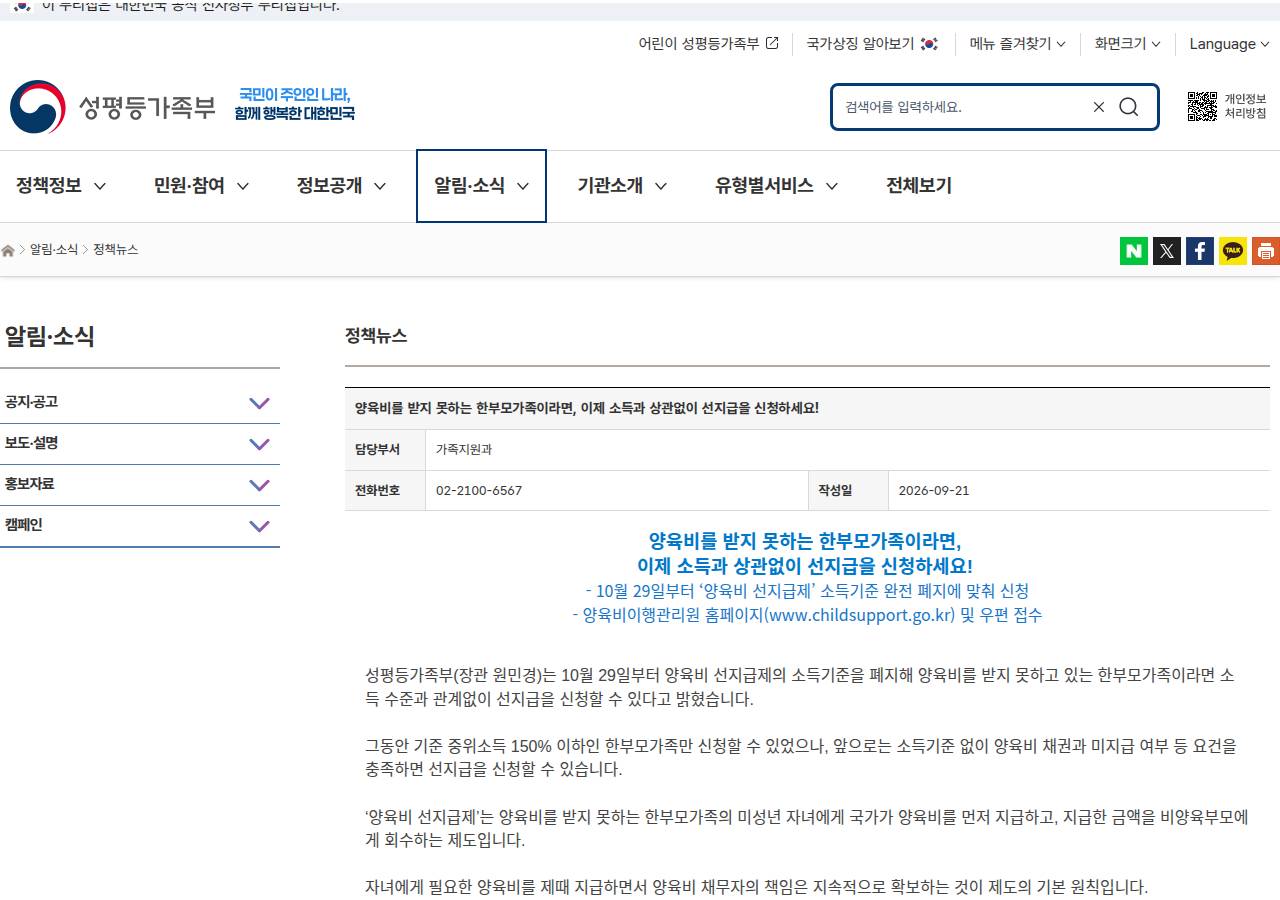Click the 알림·소식 breadcrumb link
1280x900 pixels.
click(x=54, y=250)
